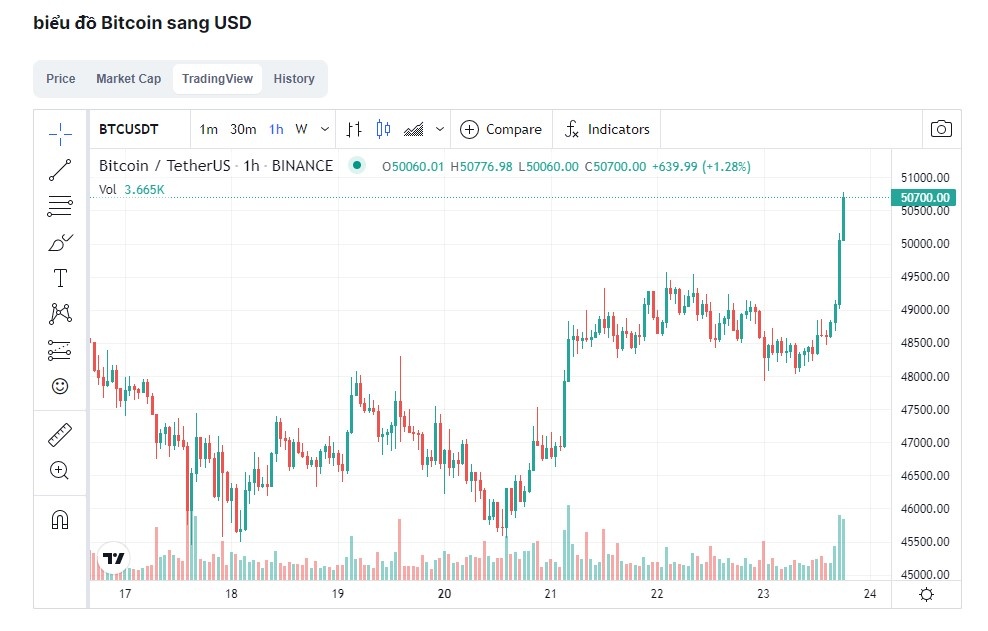Take a chart snapshot with the camera icon
988x631 pixels.
coord(940,128)
